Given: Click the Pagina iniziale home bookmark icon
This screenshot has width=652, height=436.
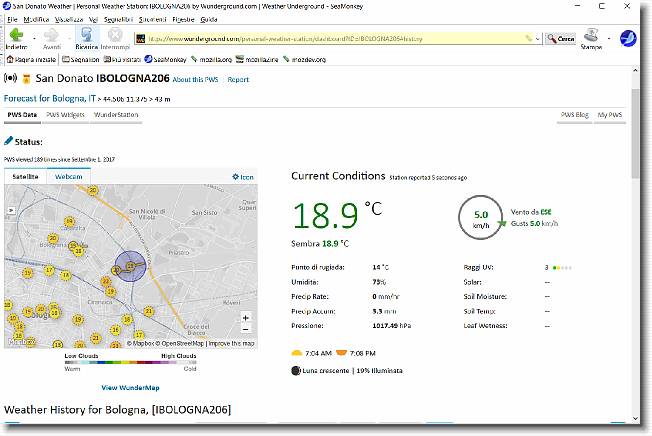Looking at the screenshot, I should [x=10, y=59].
